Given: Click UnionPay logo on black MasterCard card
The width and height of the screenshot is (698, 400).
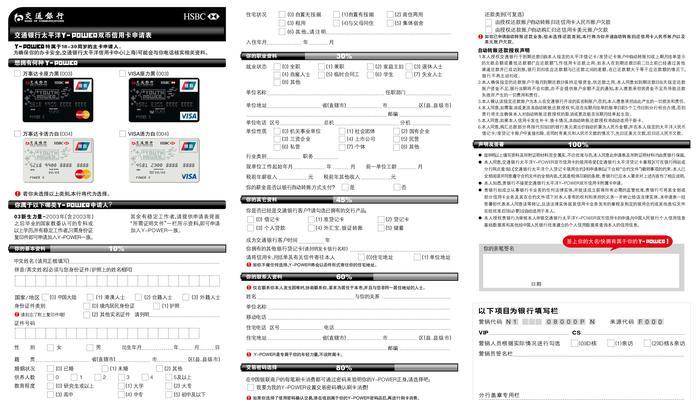Looking at the screenshot, I should tap(83, 86).
